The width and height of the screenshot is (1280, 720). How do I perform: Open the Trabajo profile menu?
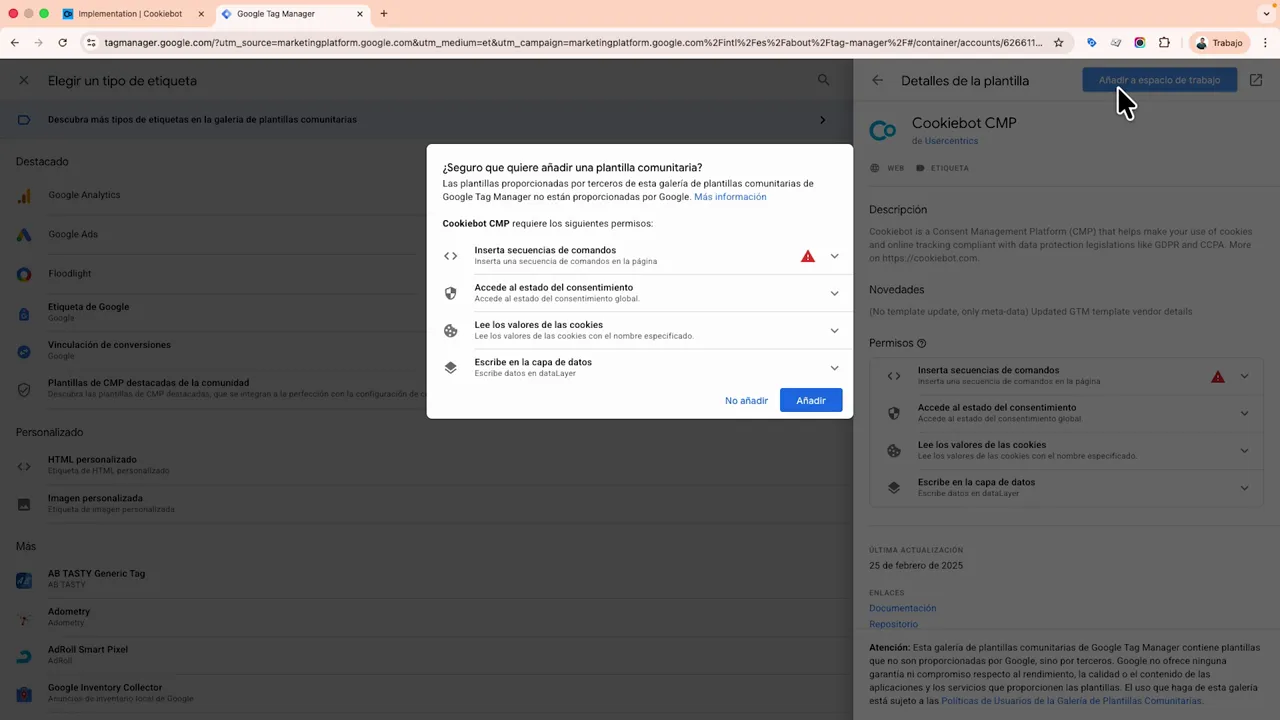pyautogui.click(x=1218, y=43)
